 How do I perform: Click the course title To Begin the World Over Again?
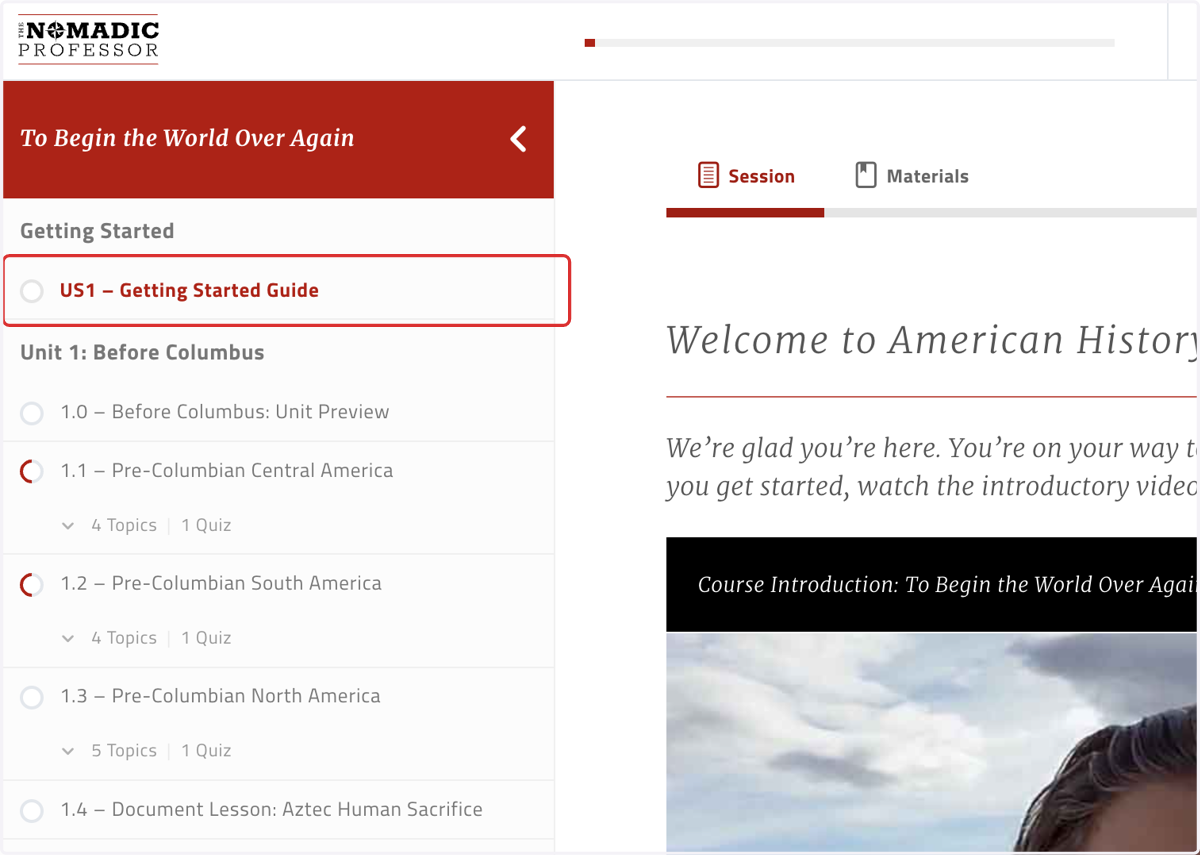pyautogui.click(x=187, y=138)
